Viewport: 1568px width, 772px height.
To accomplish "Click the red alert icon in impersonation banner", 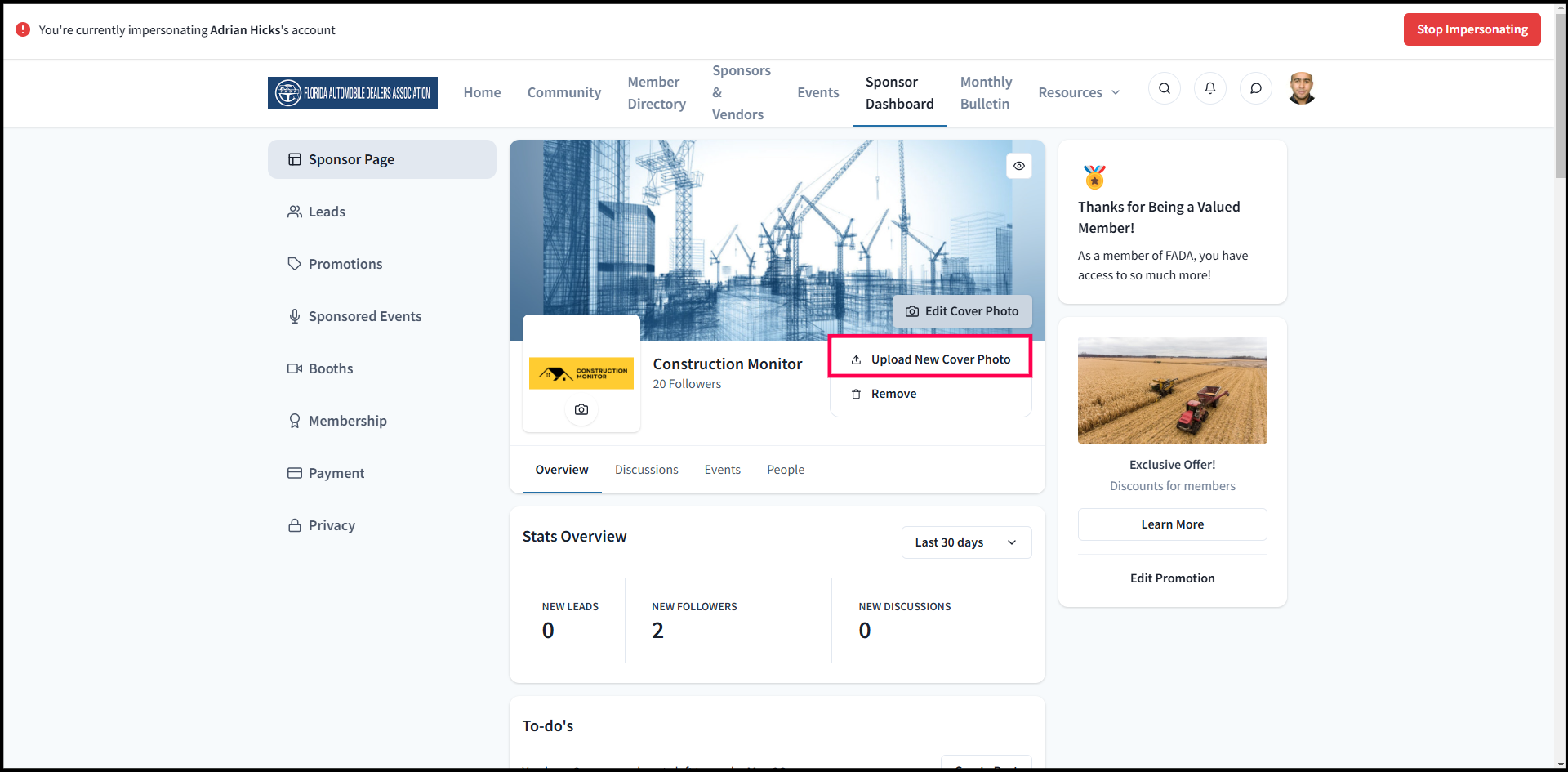I will pyautogui.click(x=23, y=29).
